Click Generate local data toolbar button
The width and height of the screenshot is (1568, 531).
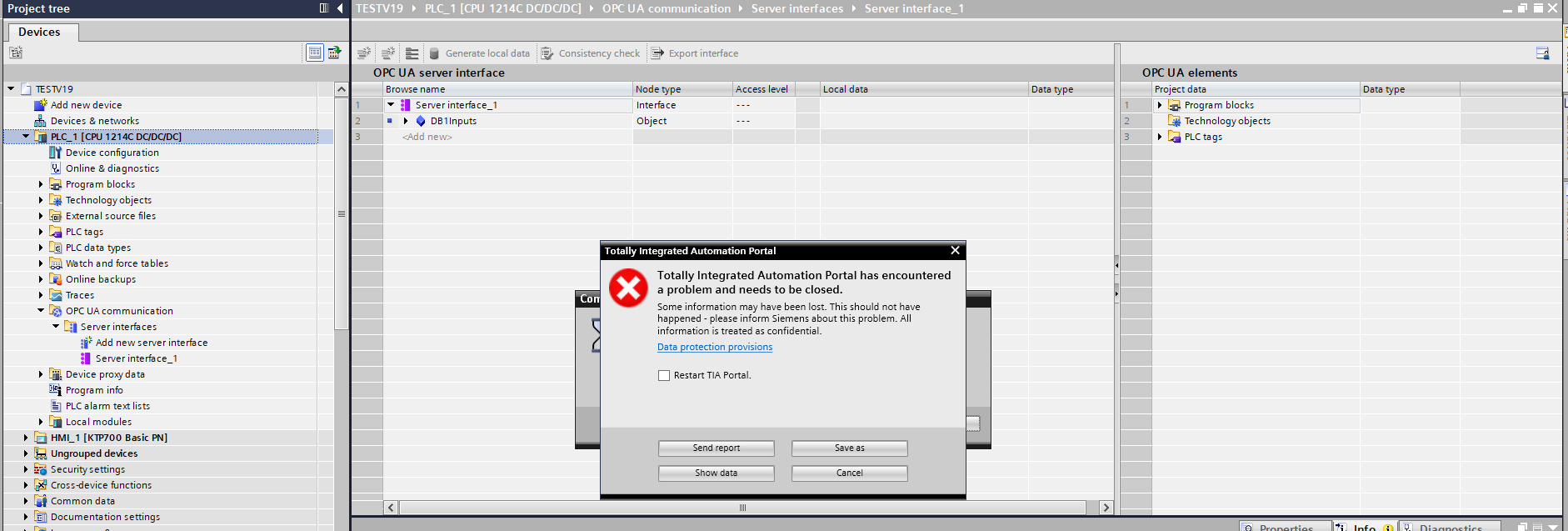(x=480, y=53)
